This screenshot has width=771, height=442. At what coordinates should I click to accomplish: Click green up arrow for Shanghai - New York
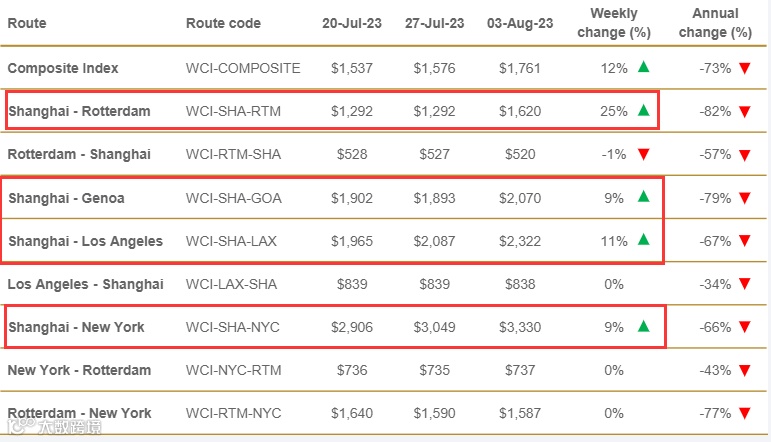[x=643, y=326]
